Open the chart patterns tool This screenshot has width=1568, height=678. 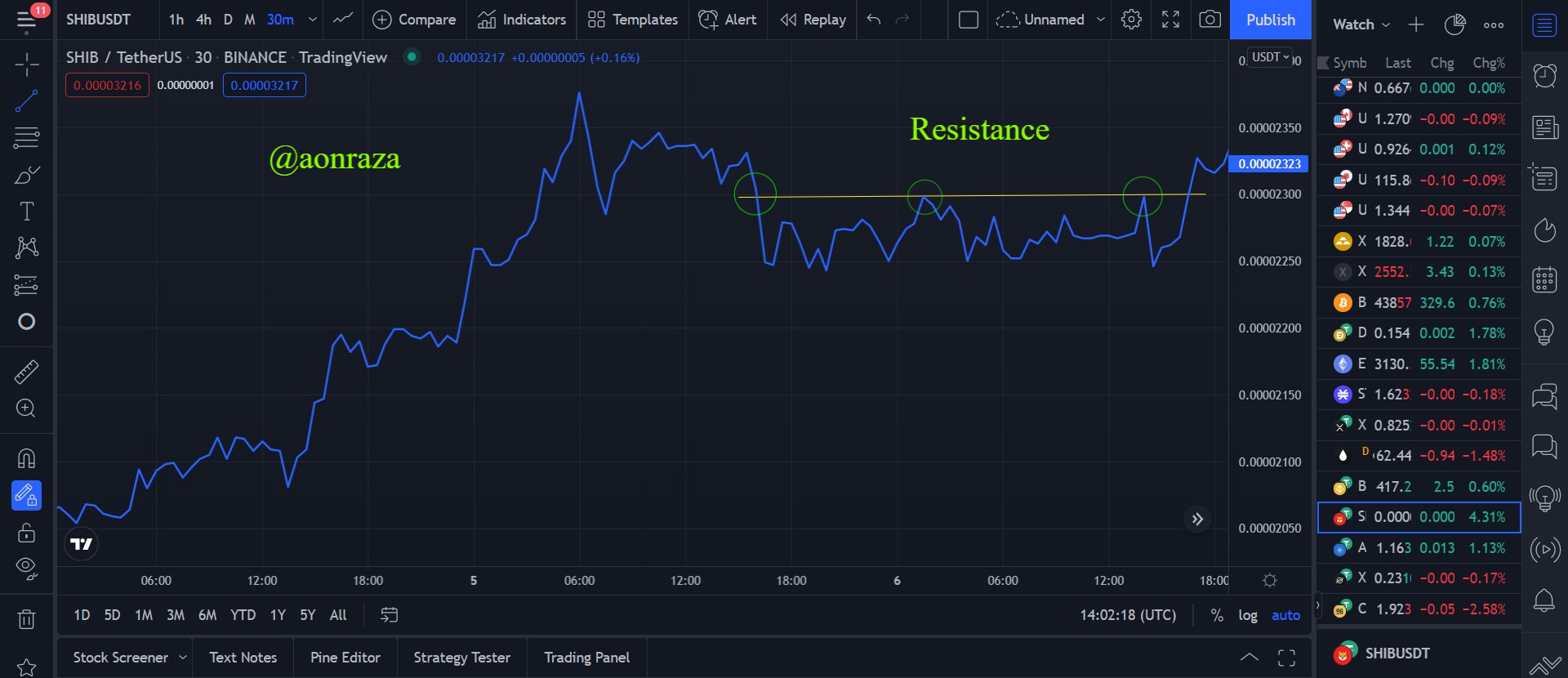(x=26, y=248)
